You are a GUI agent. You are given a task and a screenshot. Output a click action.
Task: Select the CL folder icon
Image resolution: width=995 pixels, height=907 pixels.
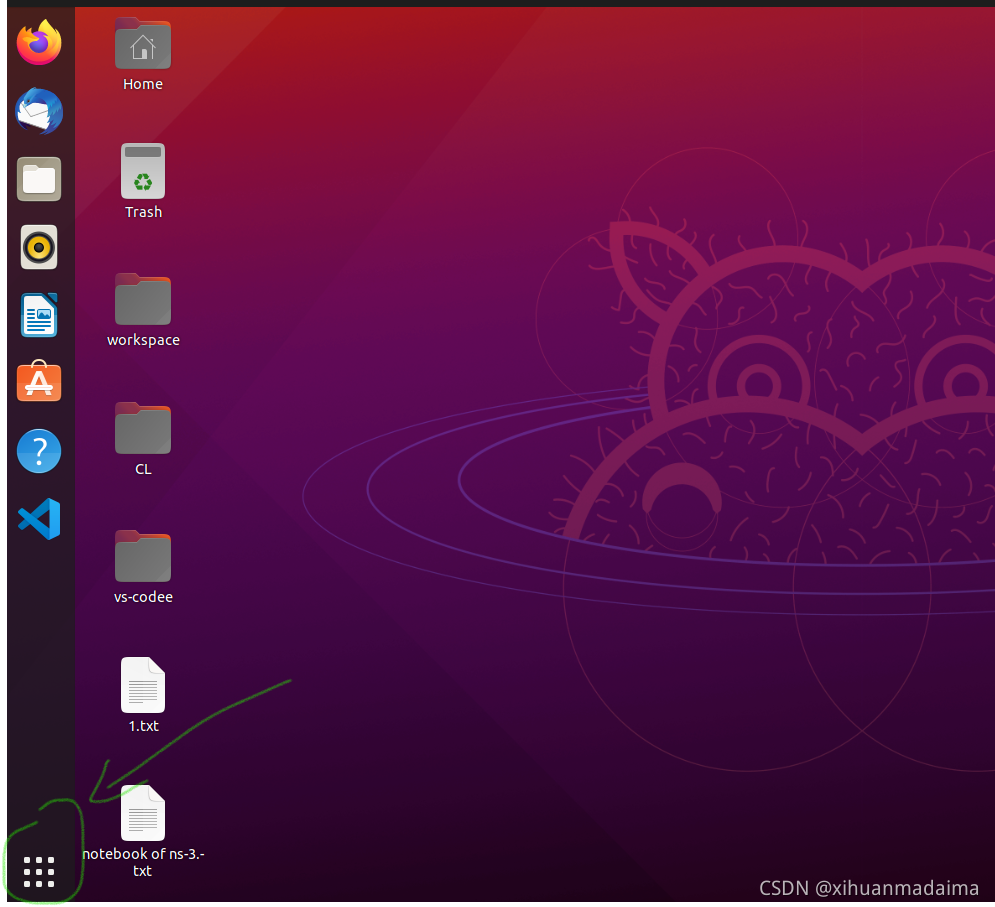[143, 428]
